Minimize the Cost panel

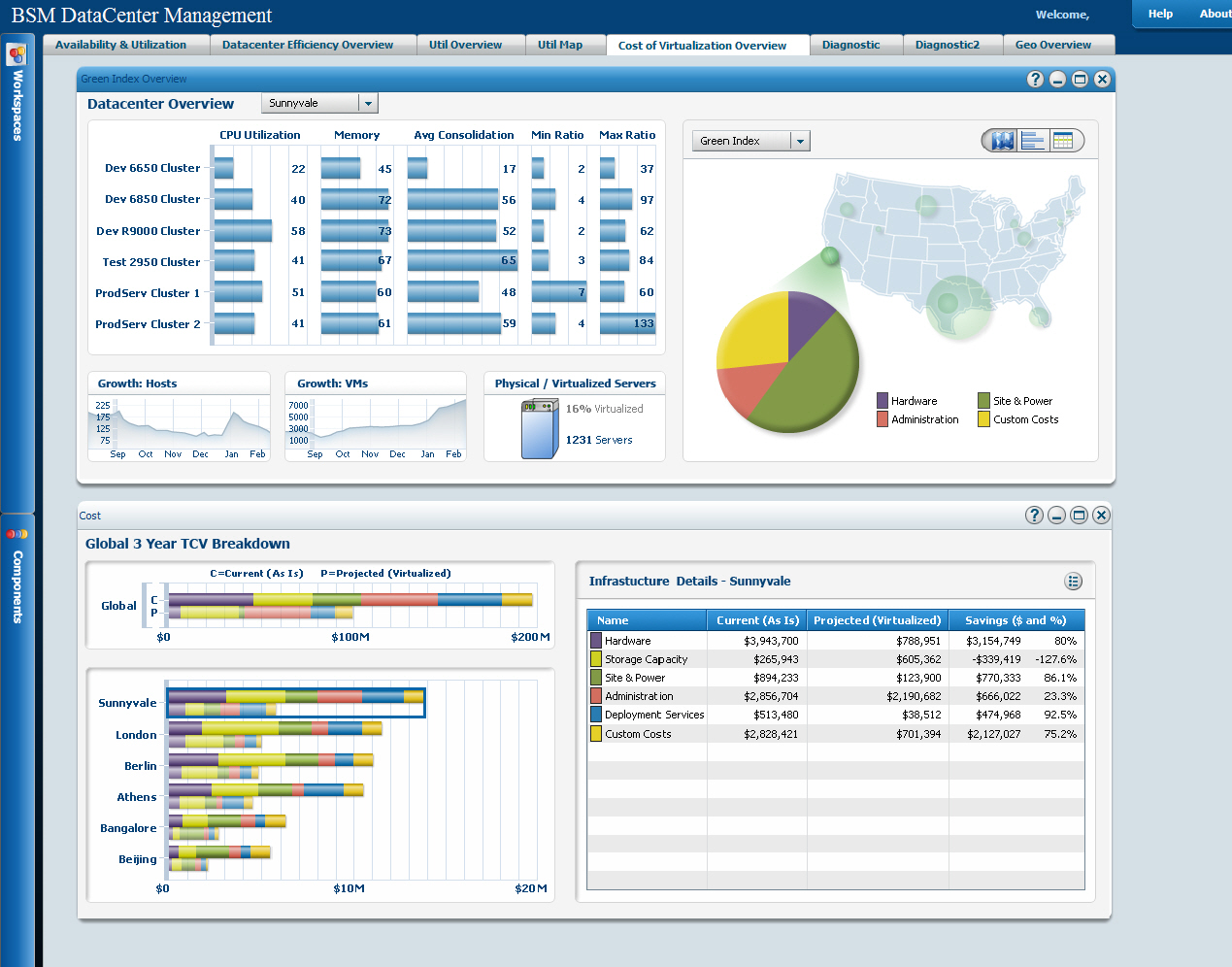point(1056,516)
